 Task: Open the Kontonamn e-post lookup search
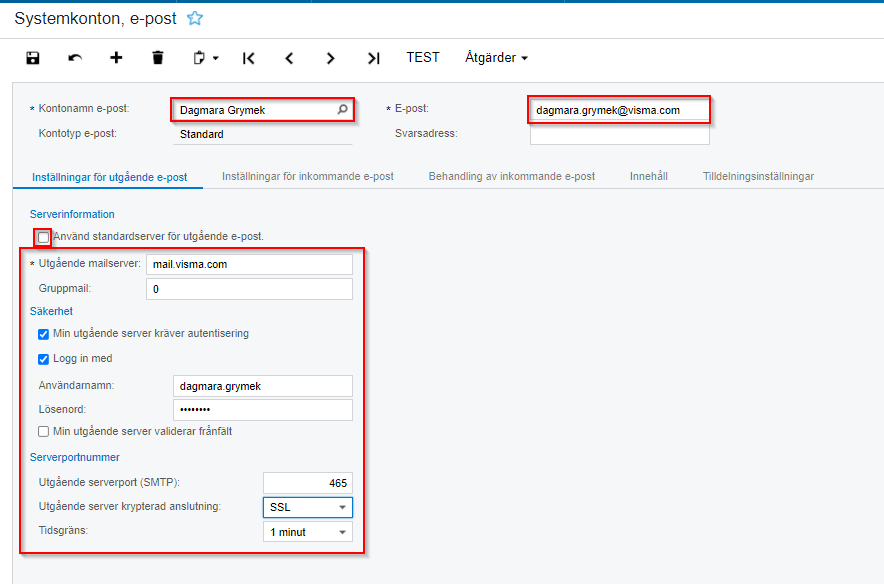tap(342, 109)
